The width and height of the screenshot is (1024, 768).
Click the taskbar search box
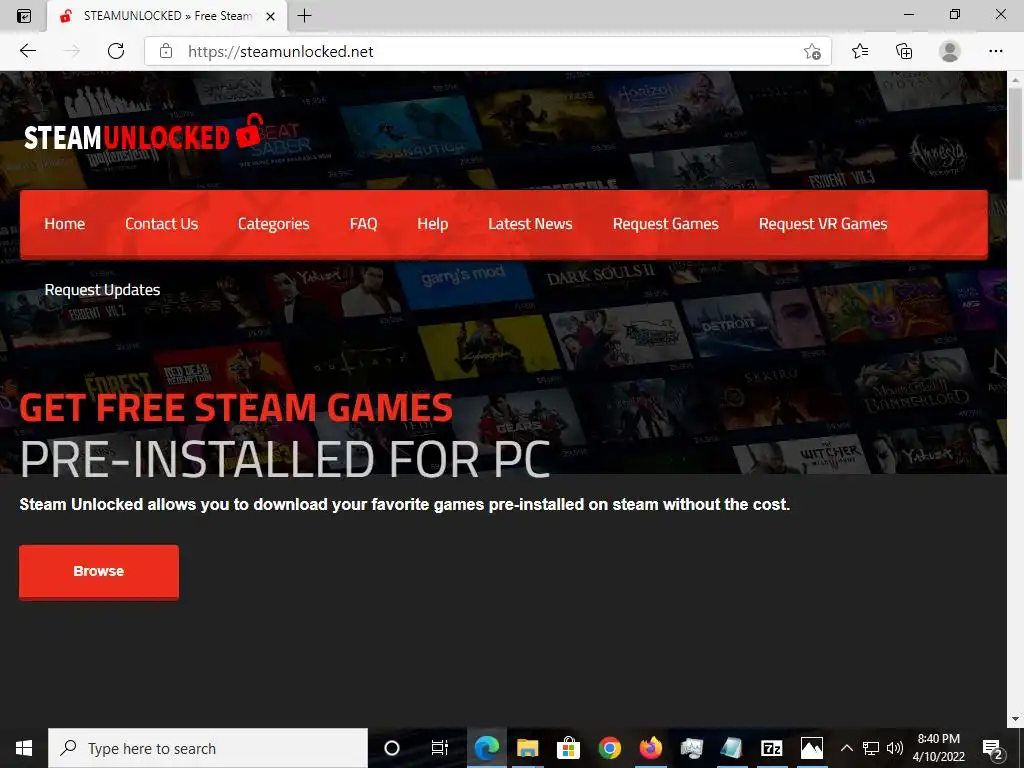tap(208, 748)
